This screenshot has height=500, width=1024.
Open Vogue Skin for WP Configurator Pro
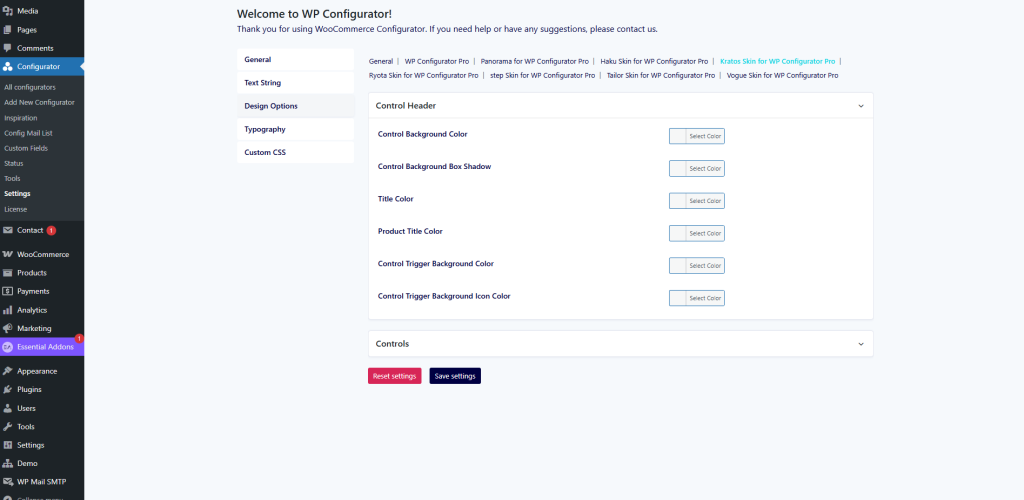pyautogui.click(x=782, y=76)
